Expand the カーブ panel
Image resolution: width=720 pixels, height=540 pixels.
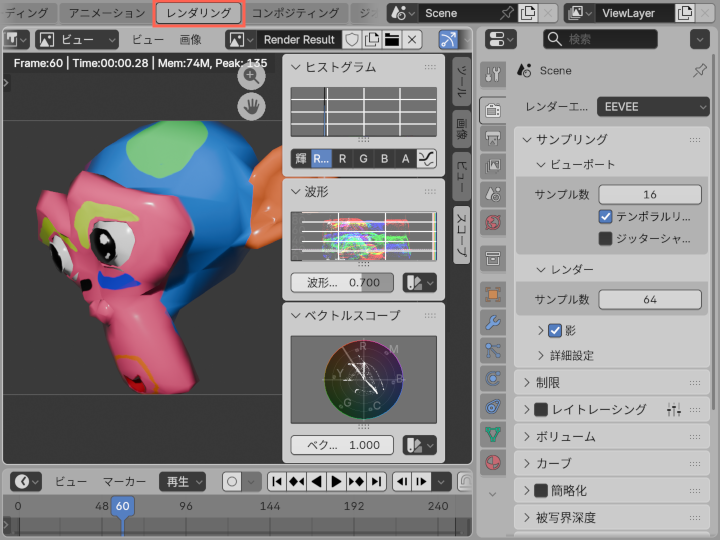click(x=527, y=463)
